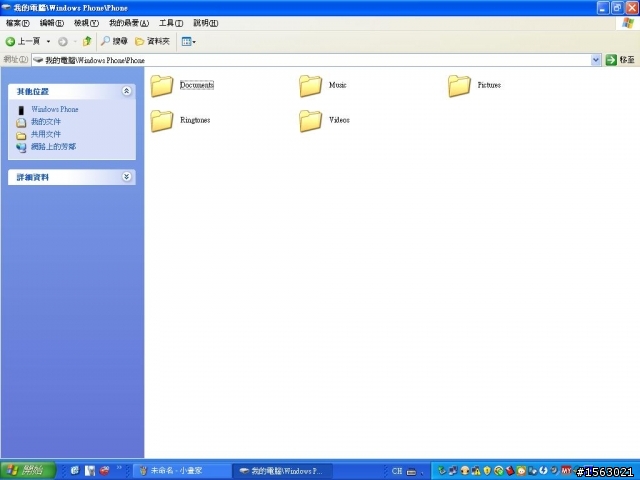Open the Views toolbar dropdown
Image resolution: width=640 pixels, height=480 pixels.
189,41
